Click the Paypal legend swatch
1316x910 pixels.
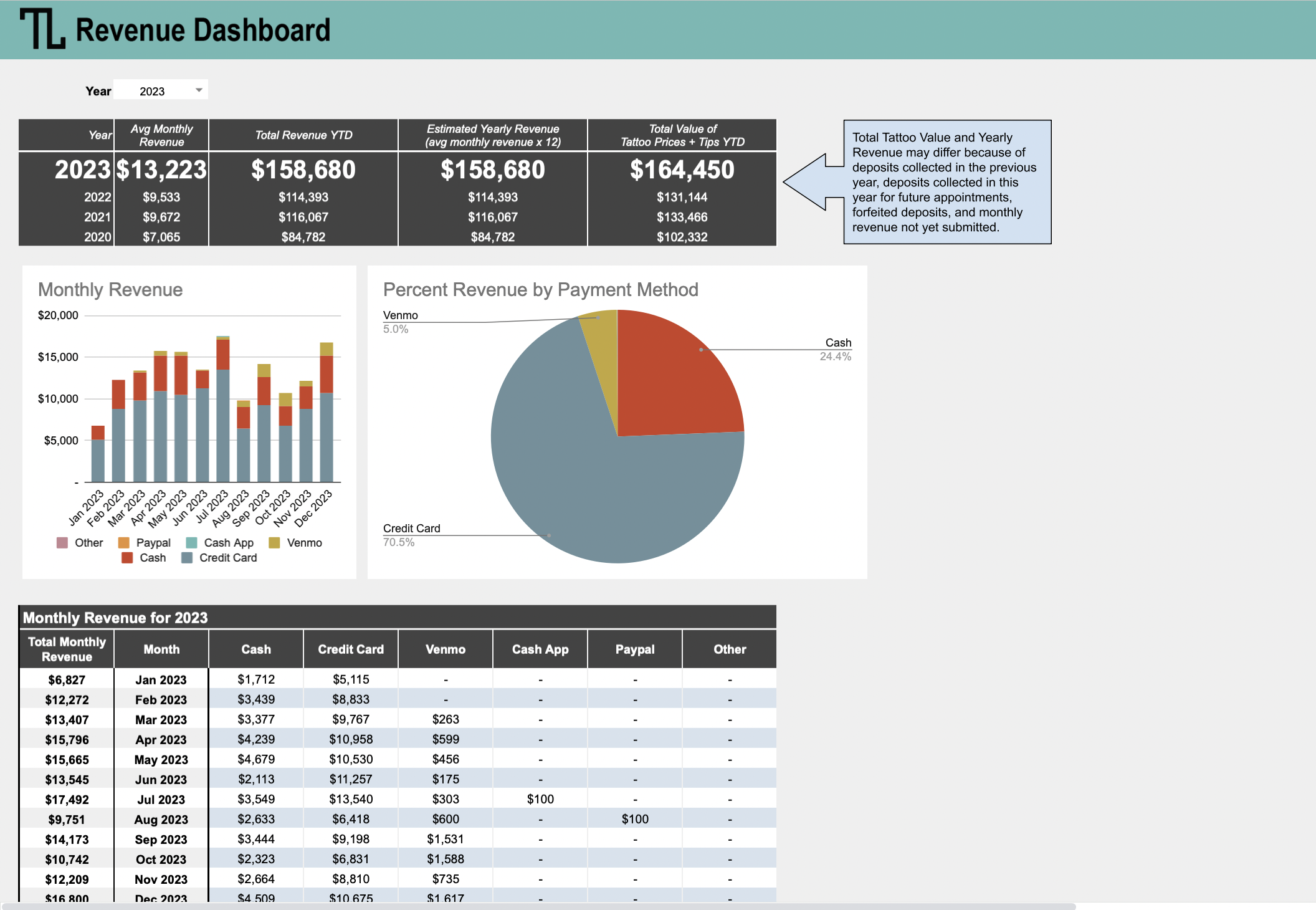coord(124,543)
